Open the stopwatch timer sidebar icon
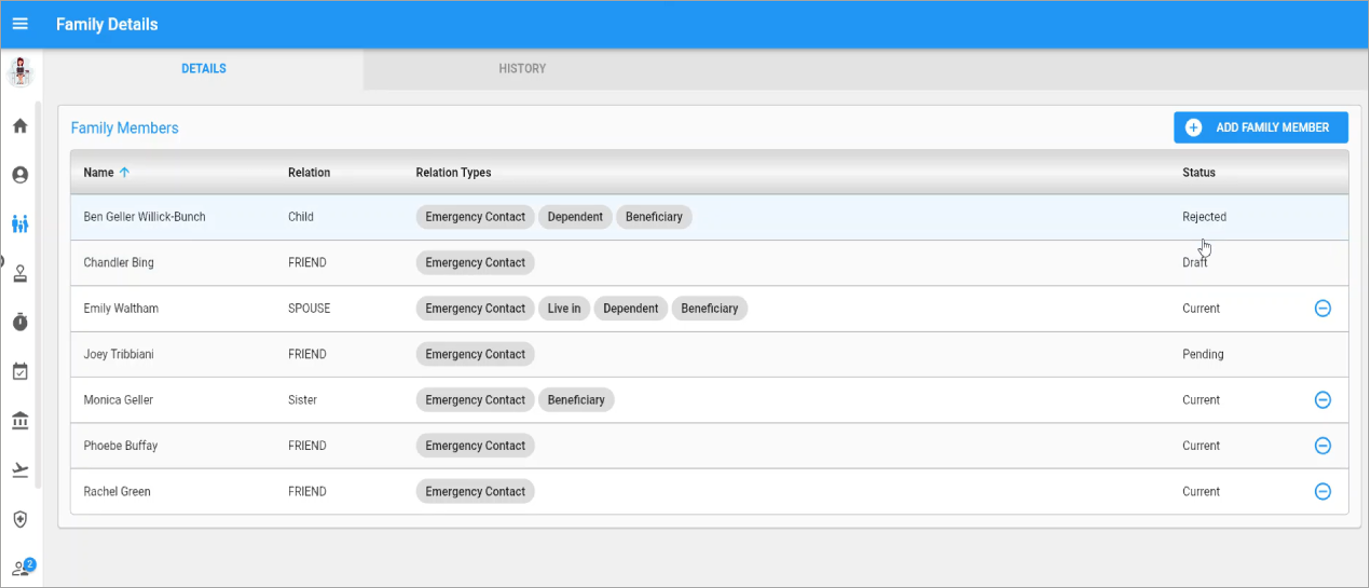 [20, 322]
